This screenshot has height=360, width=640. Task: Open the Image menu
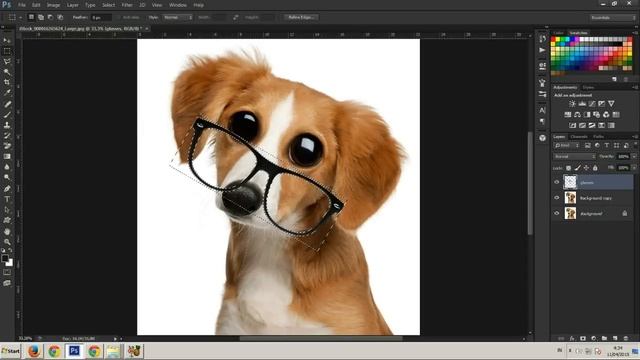53,5
